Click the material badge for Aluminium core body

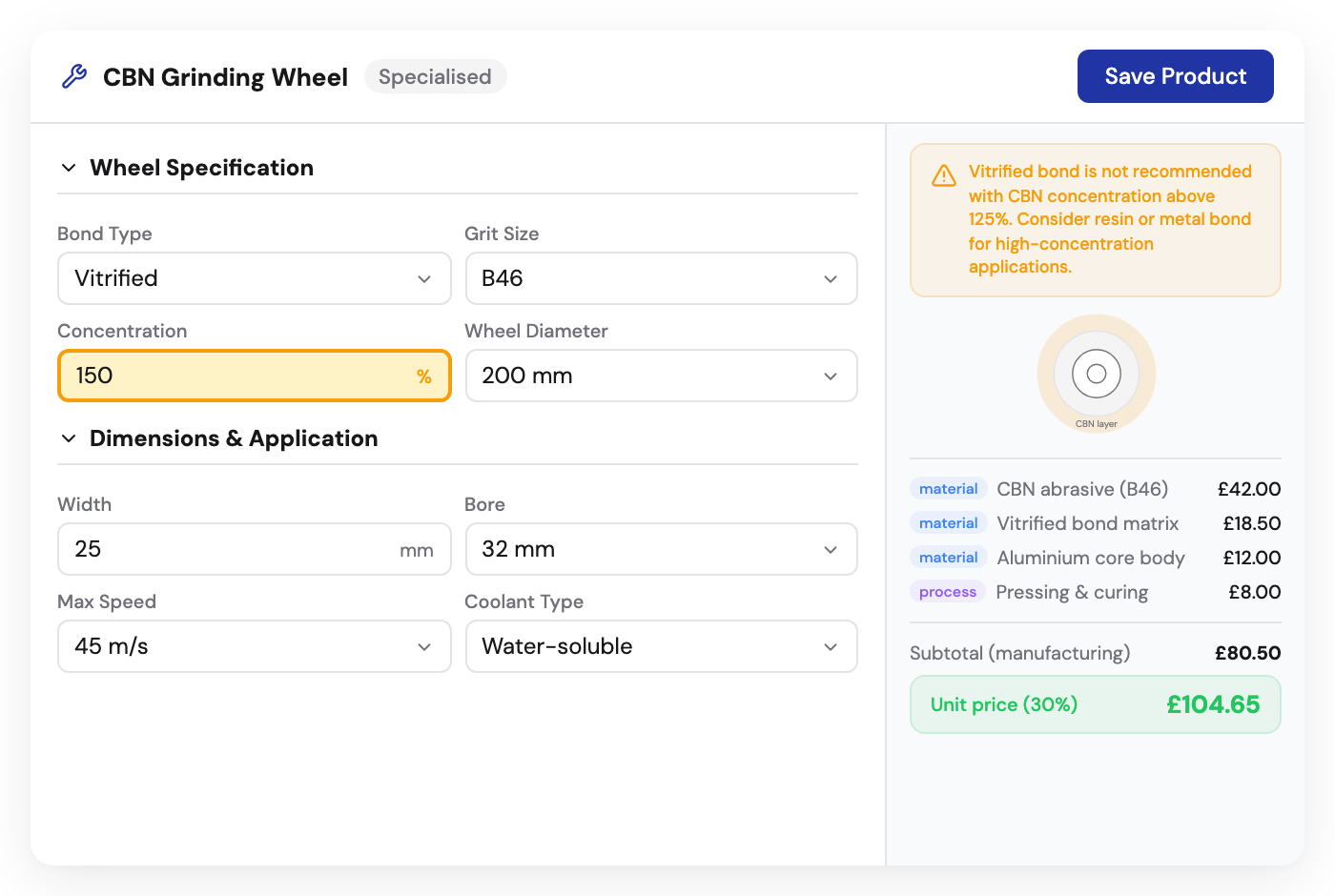point(948,557)
